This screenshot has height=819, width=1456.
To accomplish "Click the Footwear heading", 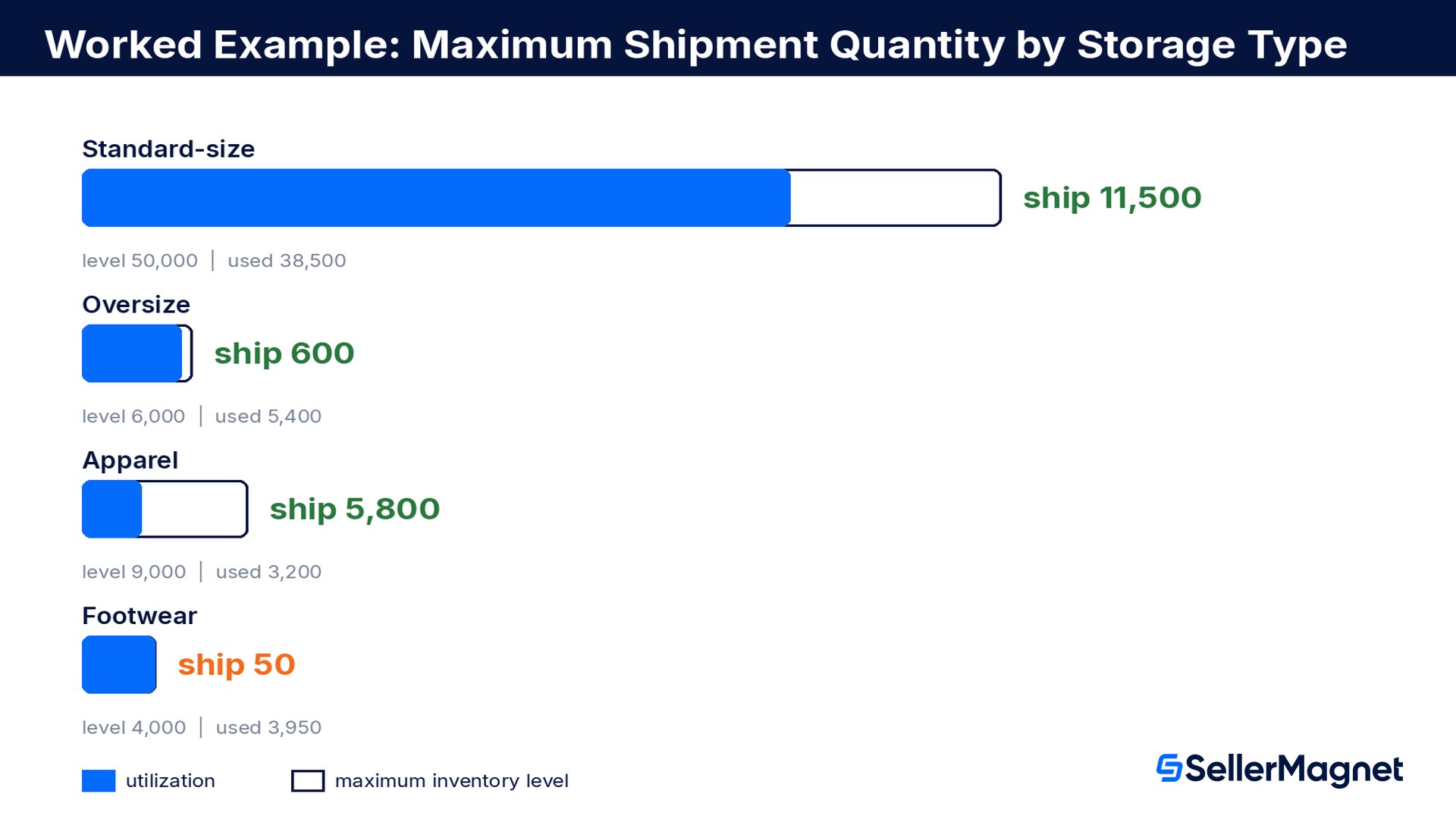I will (140, 616).
